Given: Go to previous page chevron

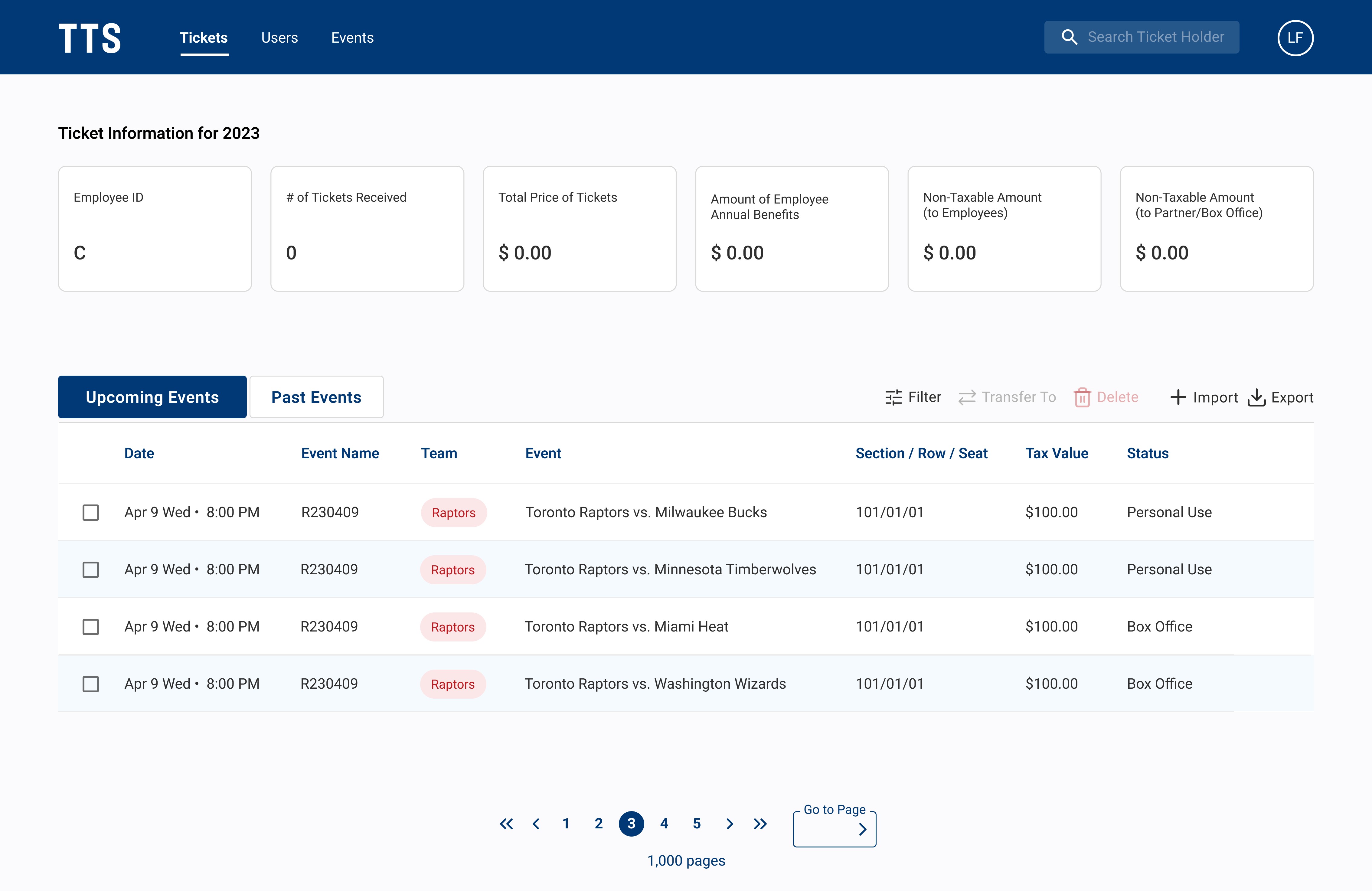Looking at the screenshot, I should click(x=536, y=824).
